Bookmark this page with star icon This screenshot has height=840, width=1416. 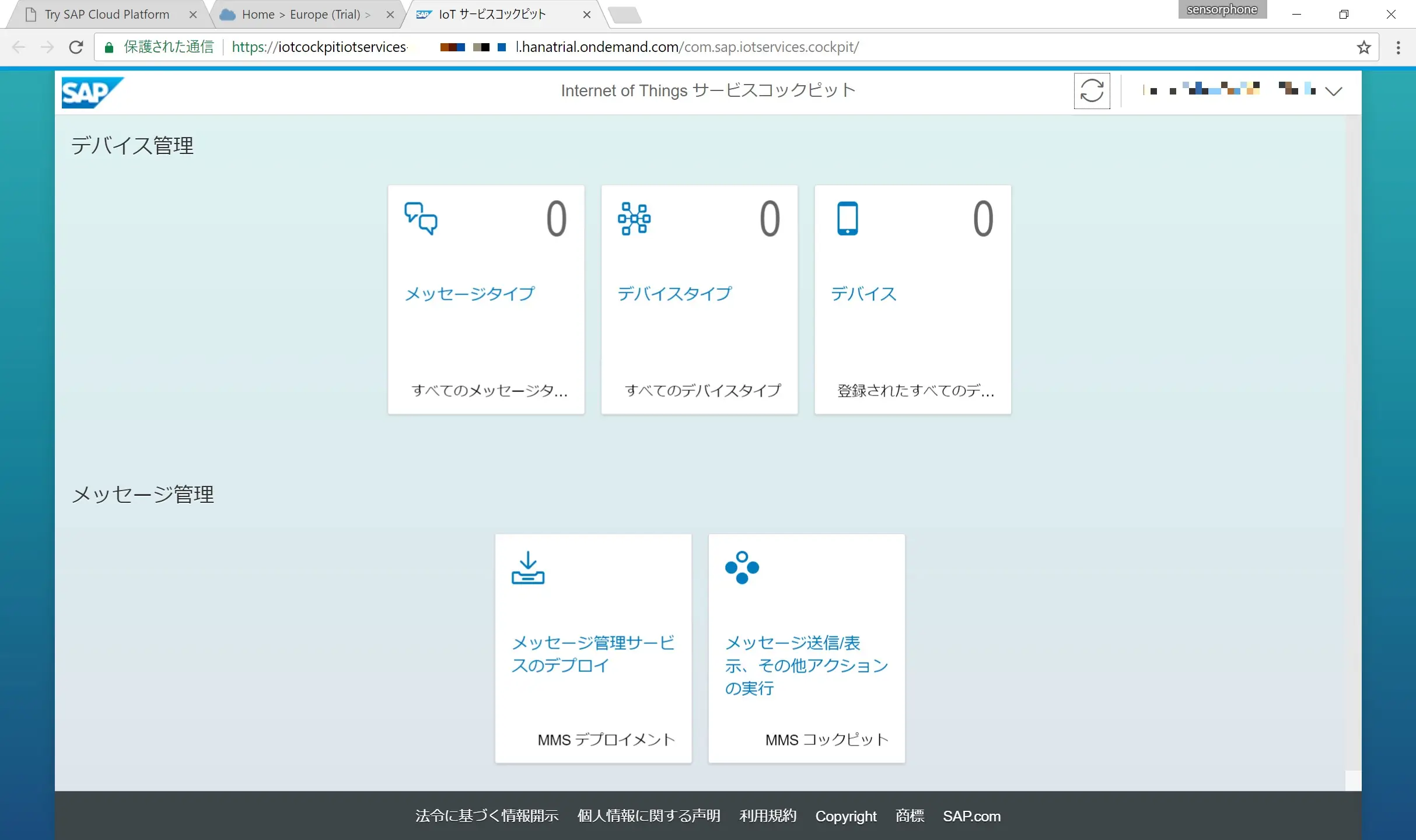point(1363,47)
